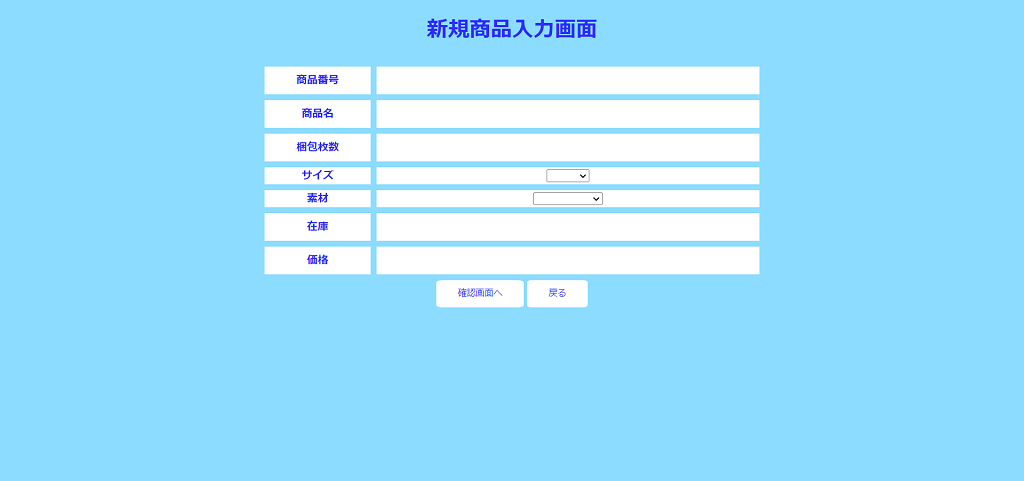This screenshot has height=481, width=1024.
Task: Click the サイズ label
Action: (317, 175)
